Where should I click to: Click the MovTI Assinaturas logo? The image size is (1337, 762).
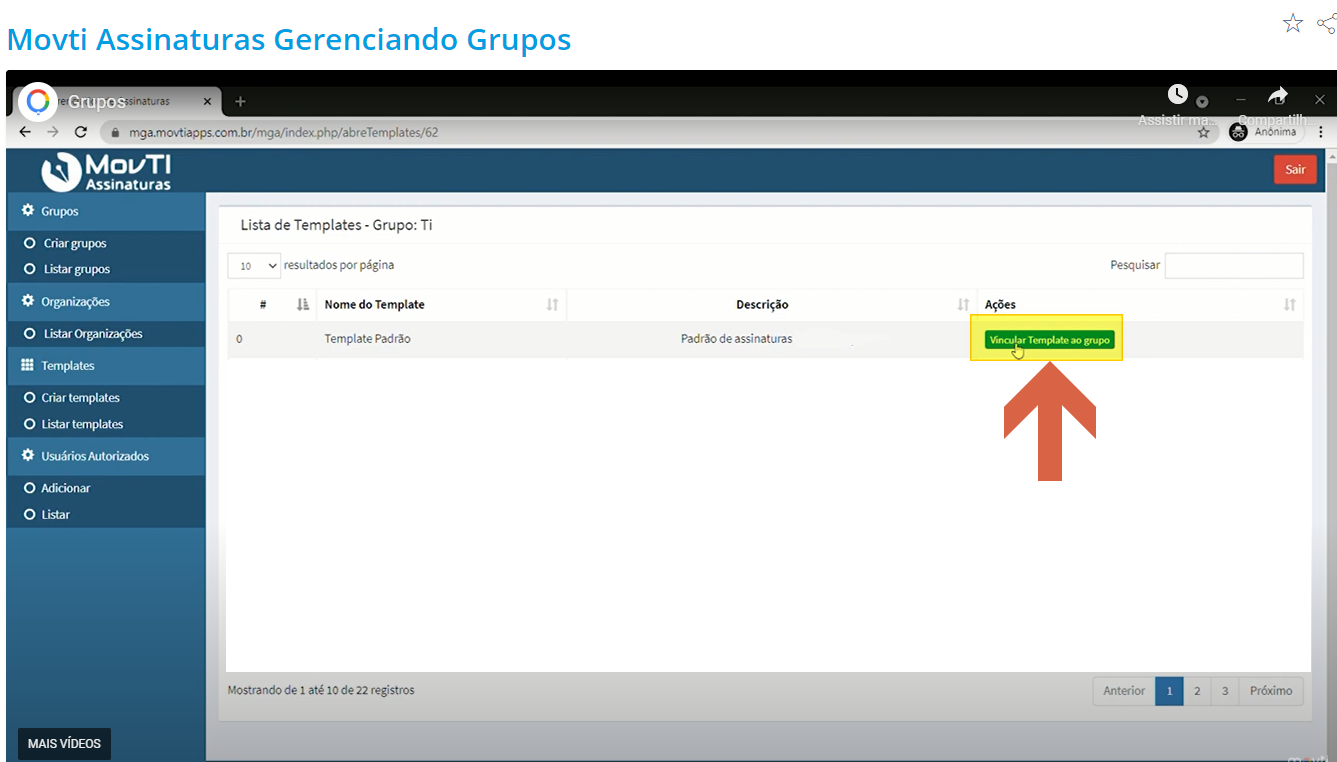pyautogui.click(x=107, y=171)
